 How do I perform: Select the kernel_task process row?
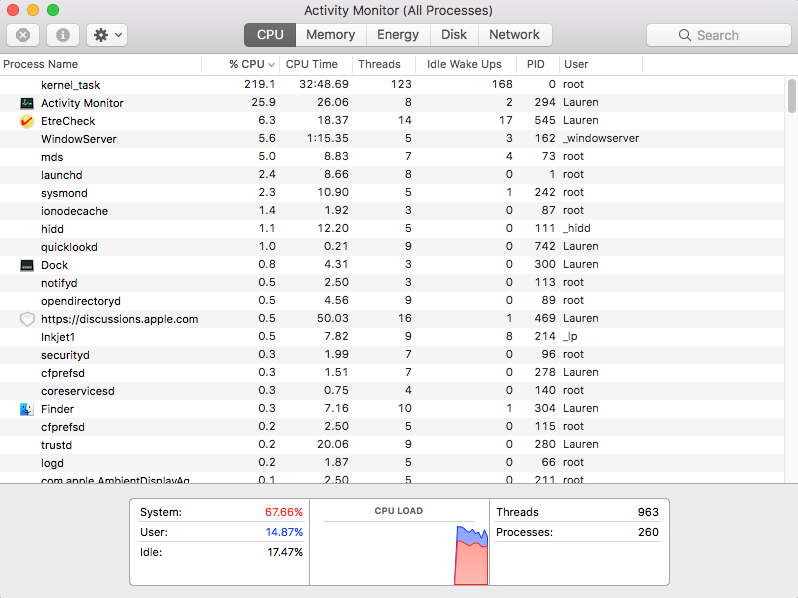click(392, 84)
